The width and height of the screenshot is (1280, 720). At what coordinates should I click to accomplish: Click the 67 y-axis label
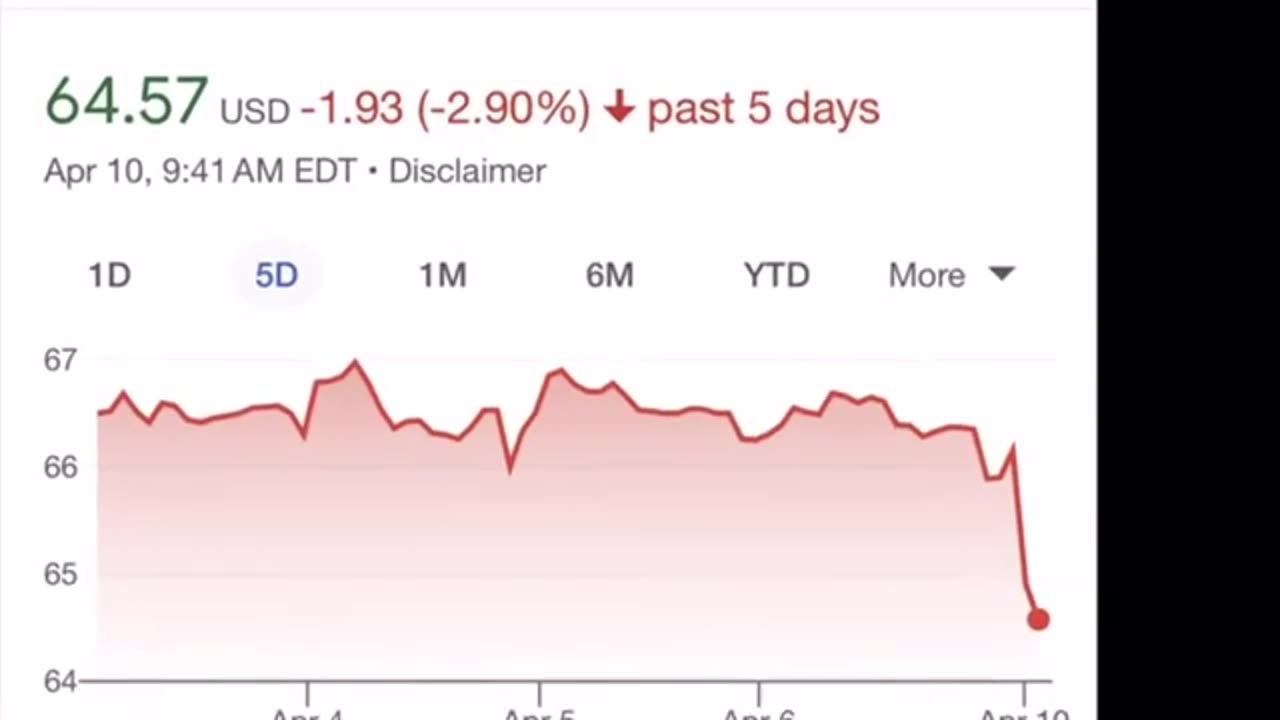(60, 360)
